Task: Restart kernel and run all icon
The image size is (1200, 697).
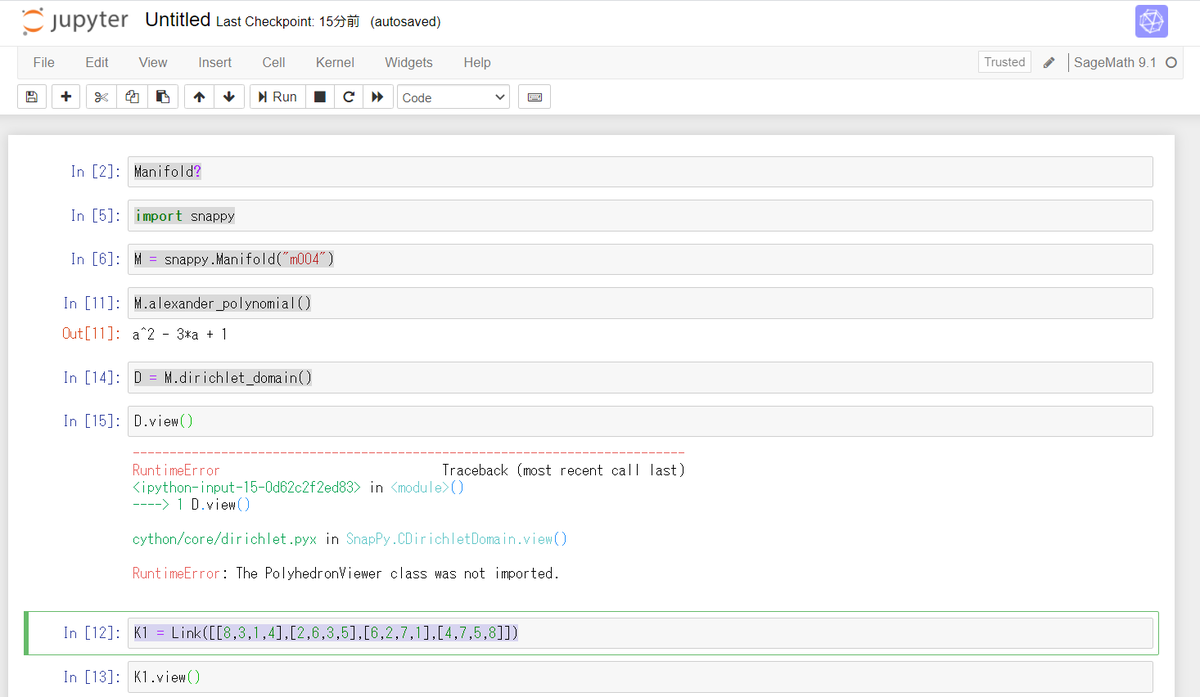Action: pos(377,97)
